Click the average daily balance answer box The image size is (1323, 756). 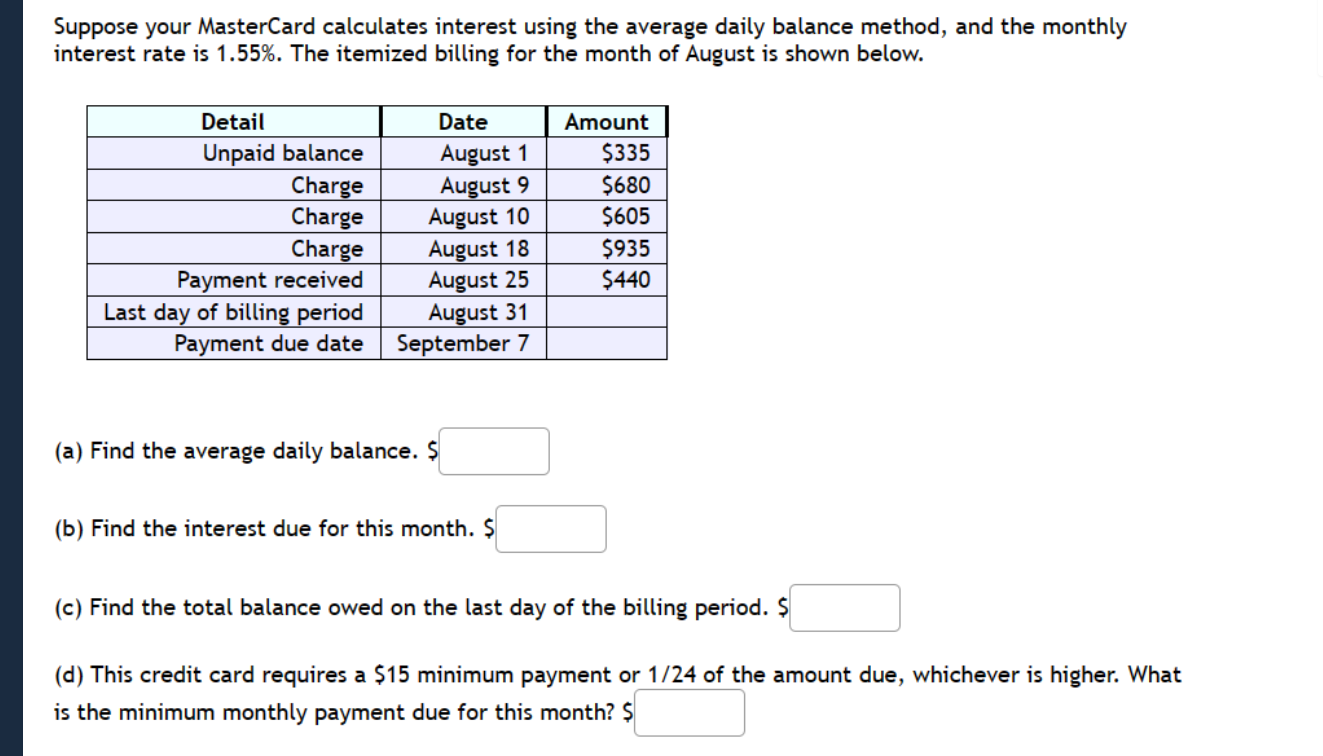(494, 451)
